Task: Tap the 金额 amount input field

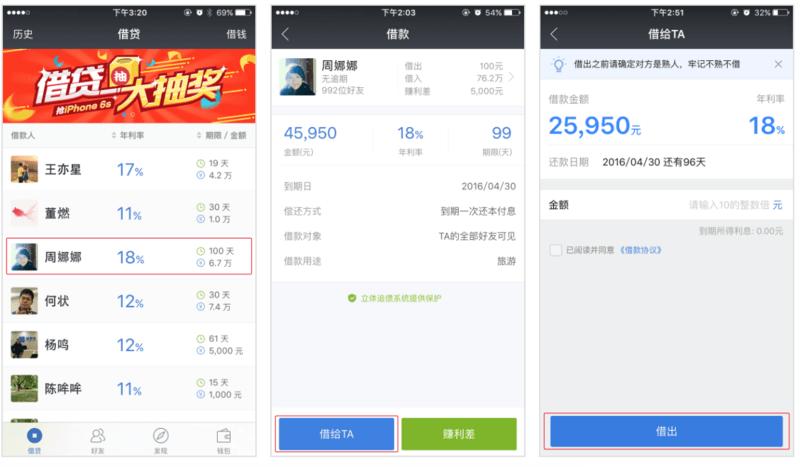Action: (x=665, y=205)
